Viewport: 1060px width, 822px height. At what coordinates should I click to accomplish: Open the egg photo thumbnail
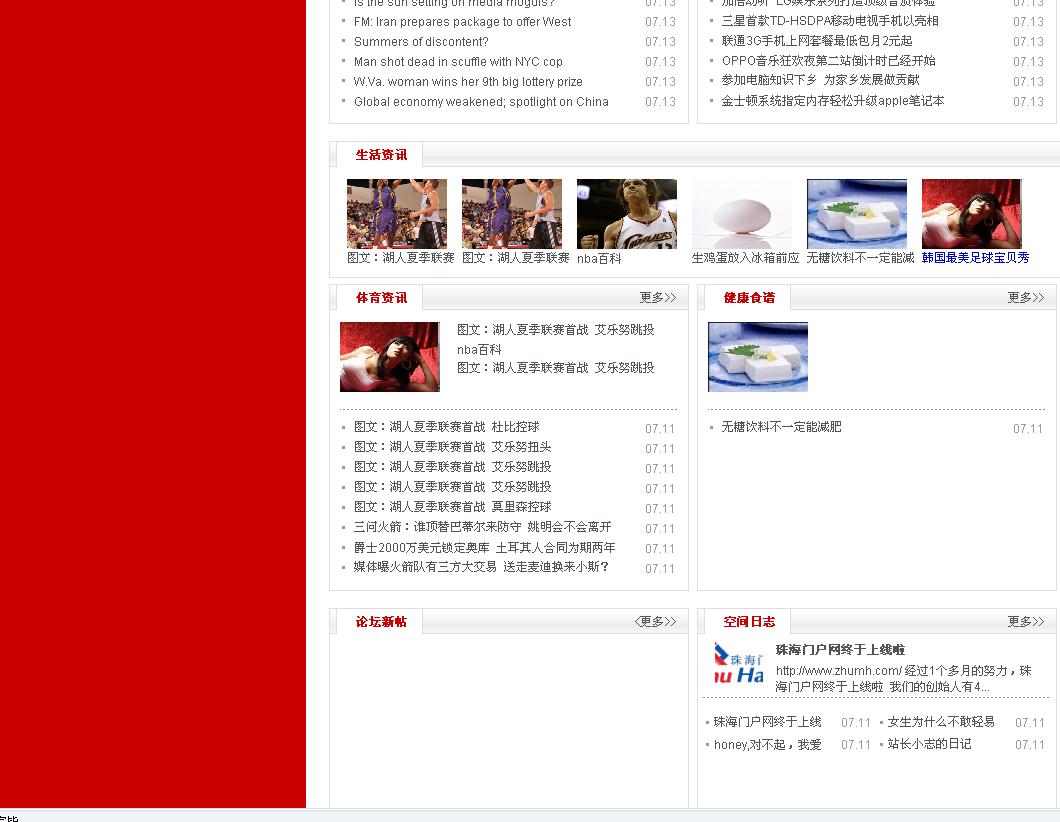[742, 214]
